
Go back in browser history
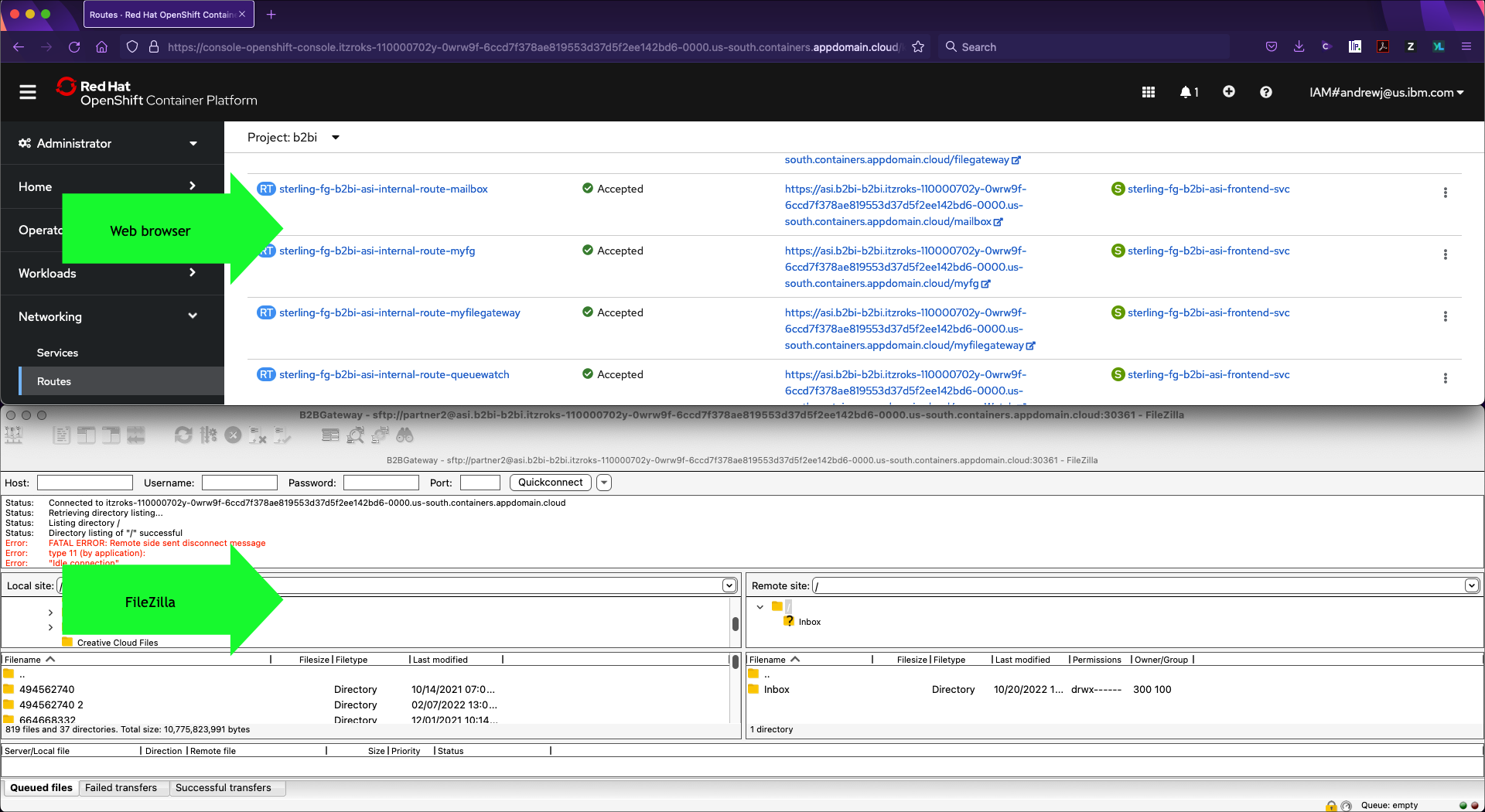(19, 46)
